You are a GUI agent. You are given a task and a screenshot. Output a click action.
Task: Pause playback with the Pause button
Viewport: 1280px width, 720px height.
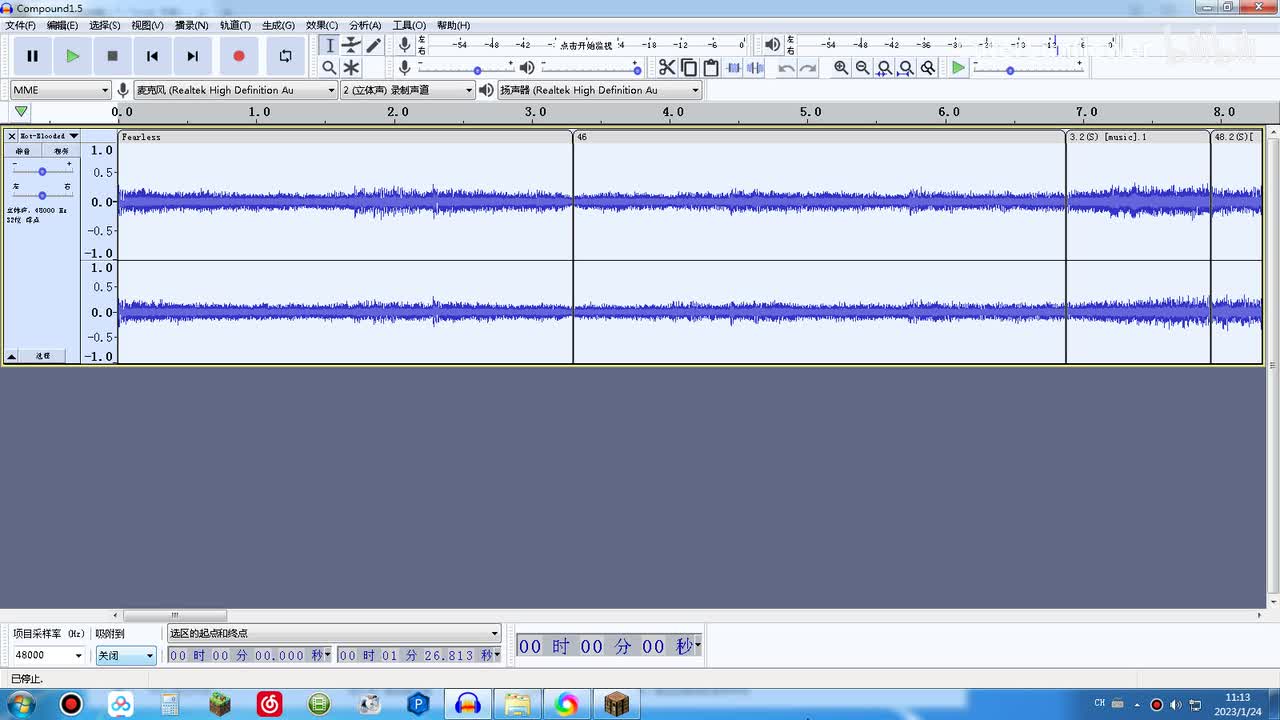click(33, 56)
